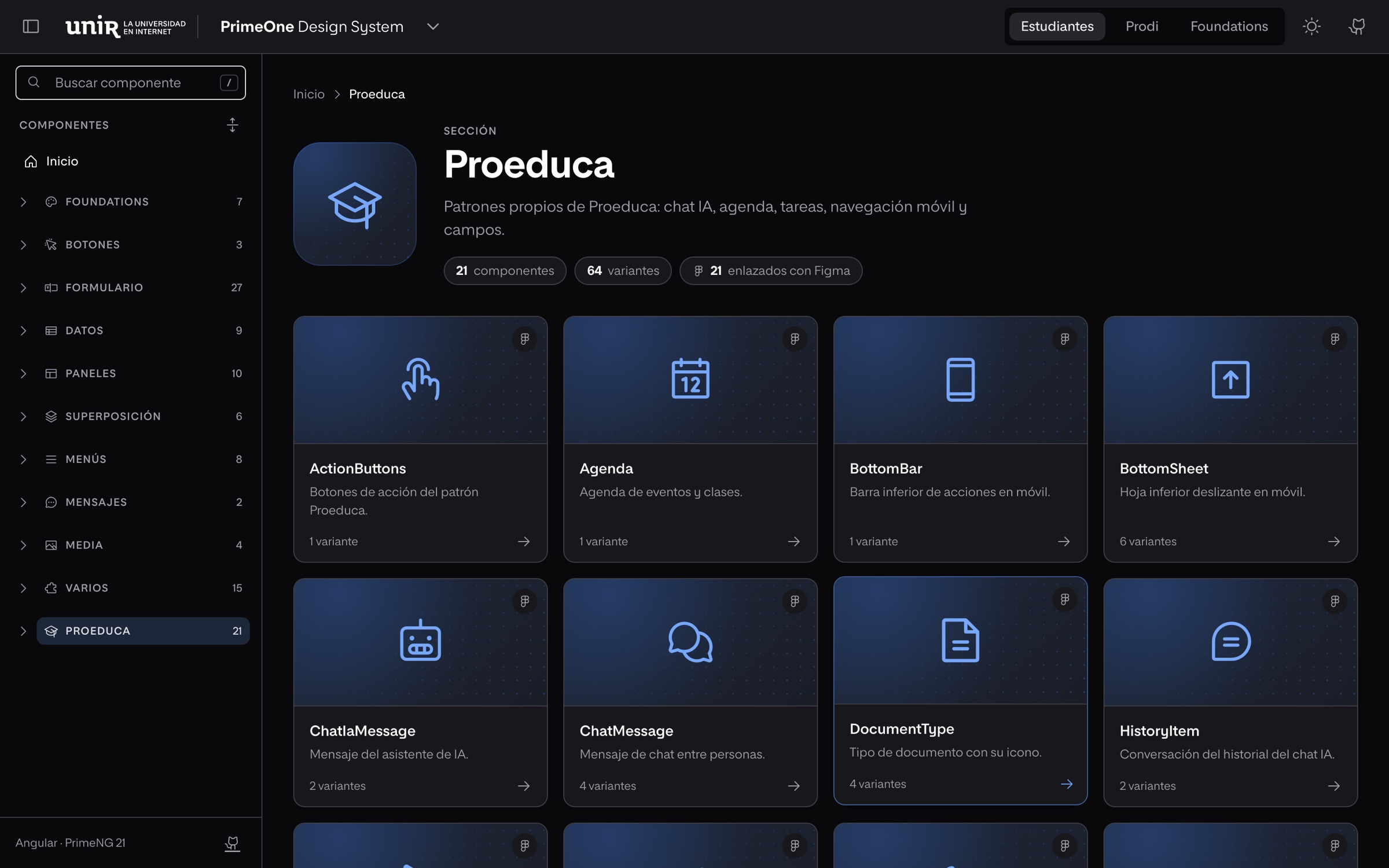This screenshot has height=868, width=1389.
Task: Open the DocumentType card arrow
Action: coord(1067,784)
